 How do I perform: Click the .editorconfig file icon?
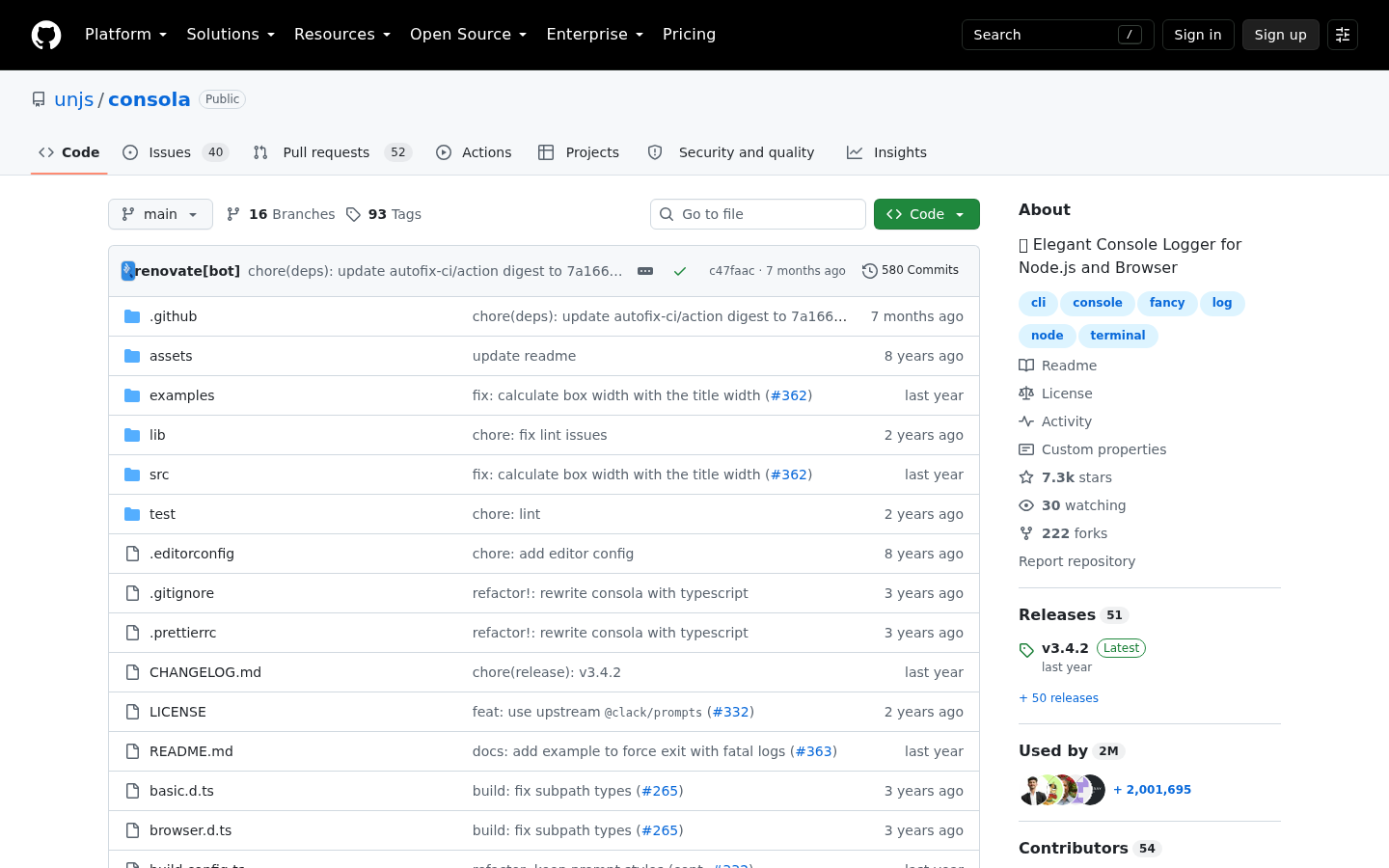pyautogui.click(x=132, y=554)
